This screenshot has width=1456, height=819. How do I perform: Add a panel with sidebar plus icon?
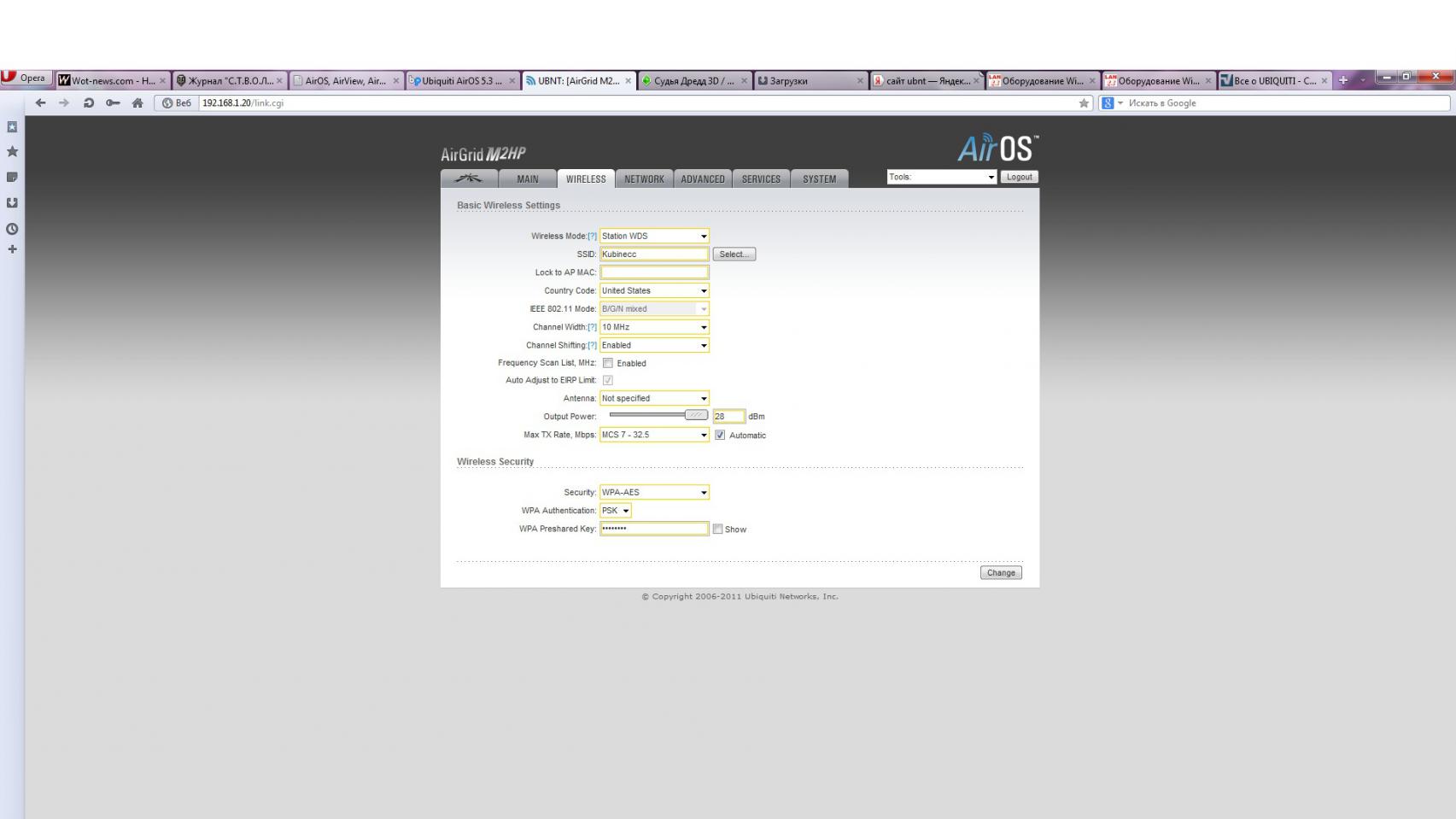(x=12, y=249)
